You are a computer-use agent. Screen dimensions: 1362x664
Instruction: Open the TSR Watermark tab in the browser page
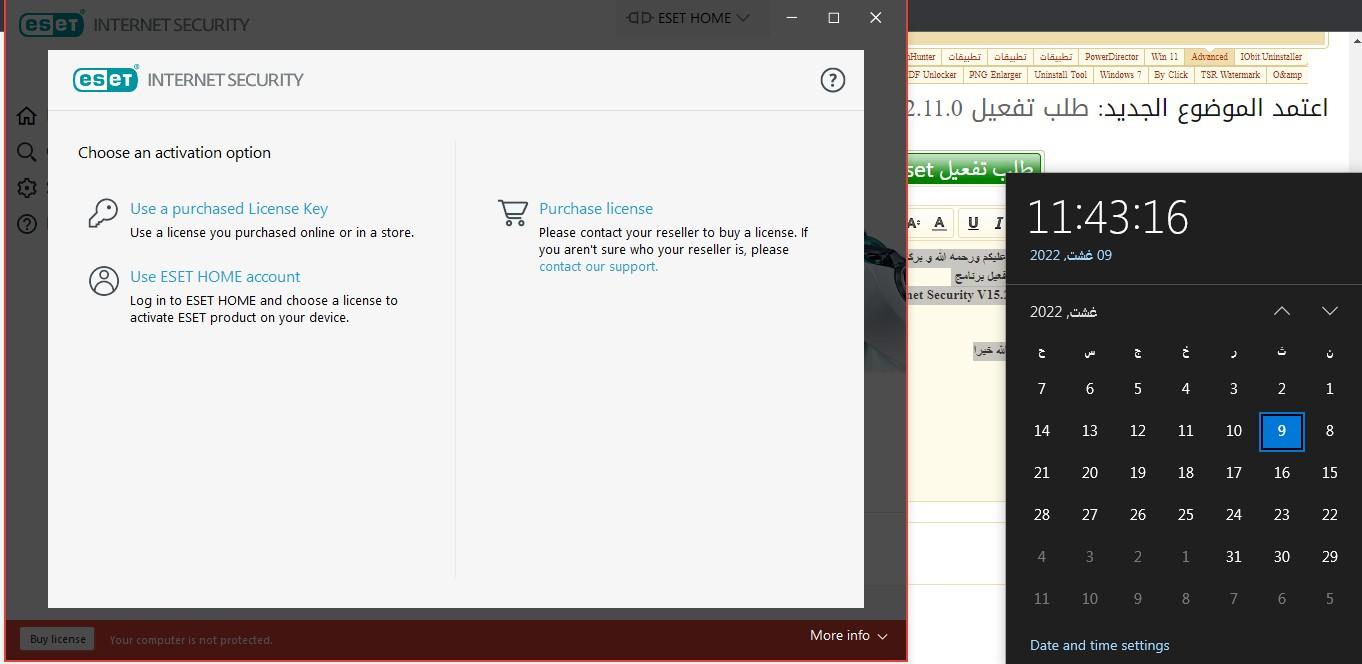pyautogui.click(x=1230, y=75)
